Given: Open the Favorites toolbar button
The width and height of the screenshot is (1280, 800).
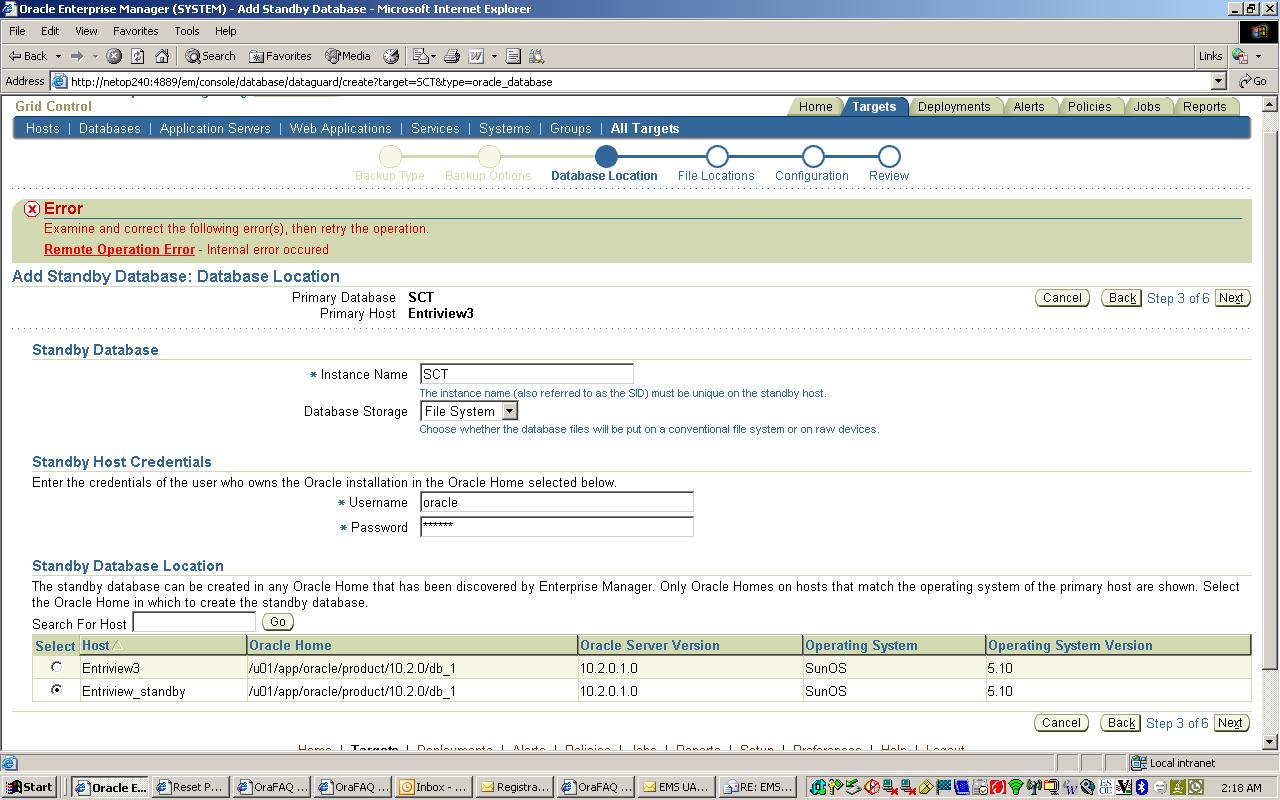Looking at the screenshot, I should 280,56.
